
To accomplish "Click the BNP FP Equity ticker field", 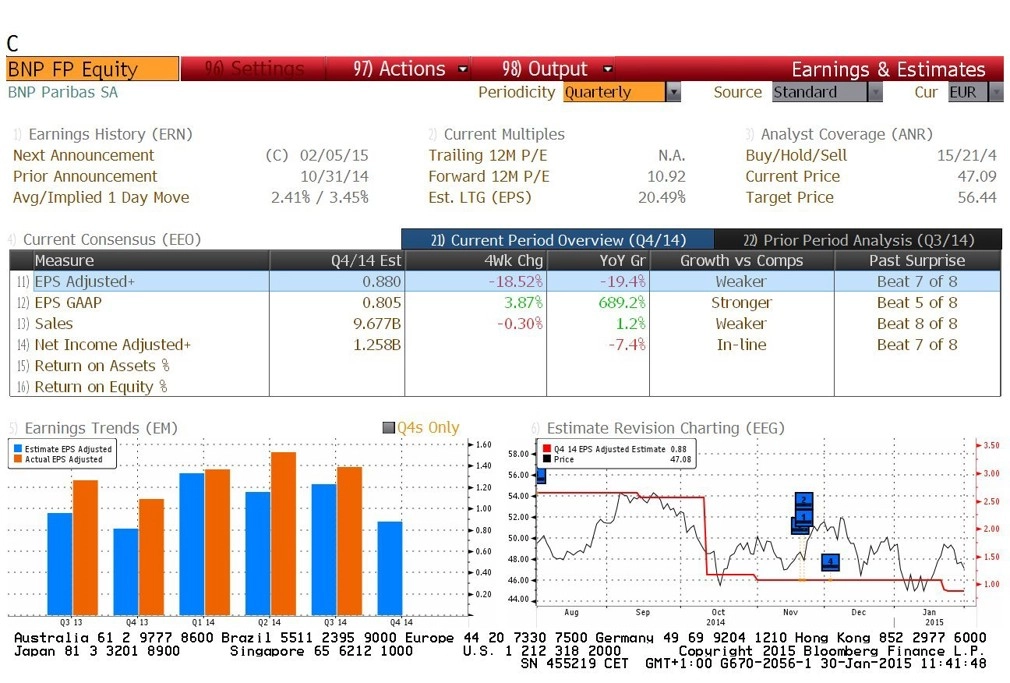I will [x=93, y=69].
